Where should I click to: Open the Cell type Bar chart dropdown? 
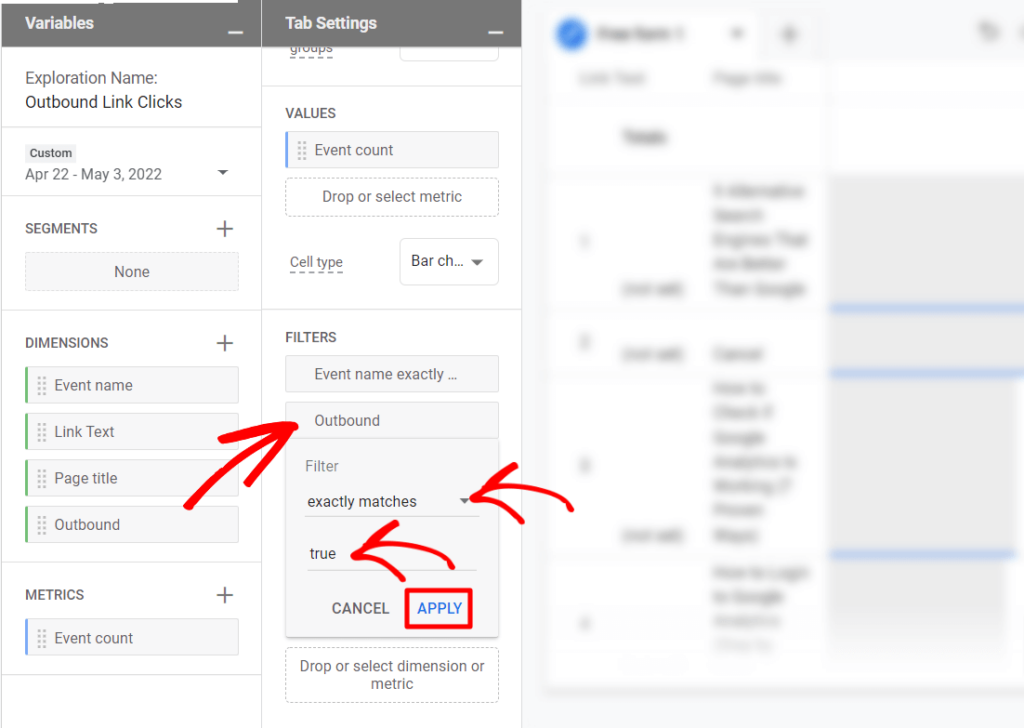click(x=448, y=261)
